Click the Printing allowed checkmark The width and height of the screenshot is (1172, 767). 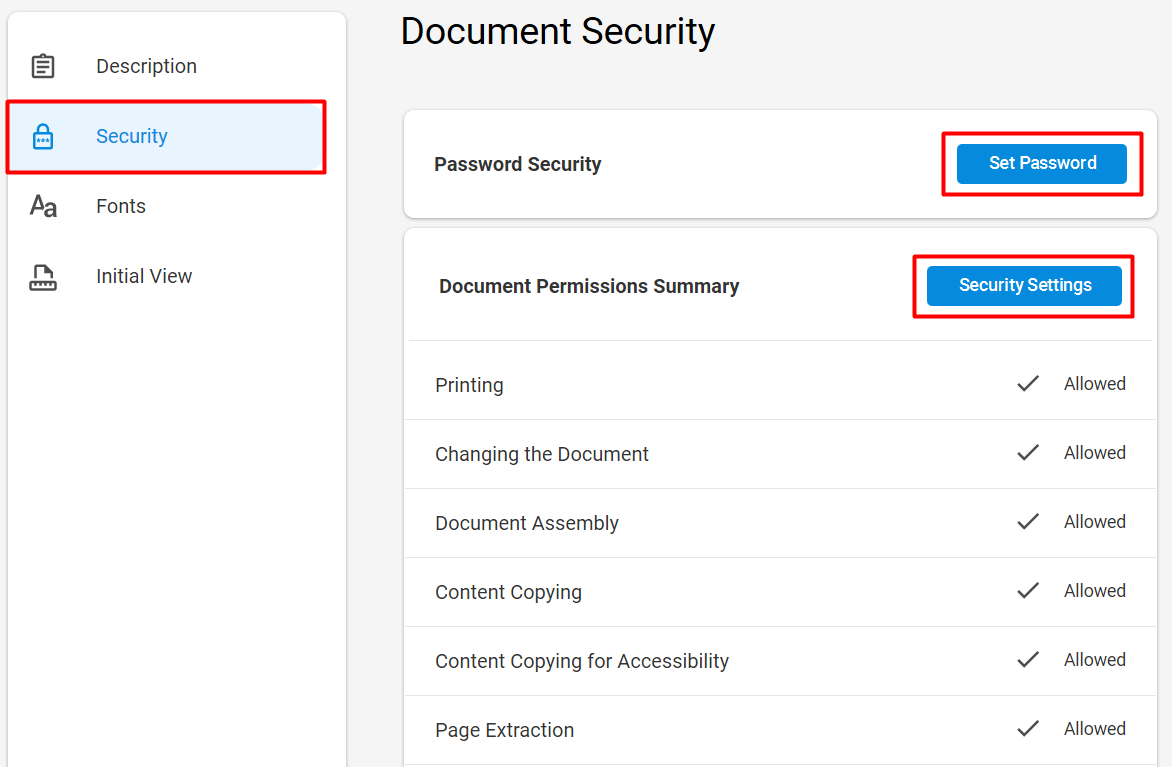pyautogui.click(x=1028, y=384)
